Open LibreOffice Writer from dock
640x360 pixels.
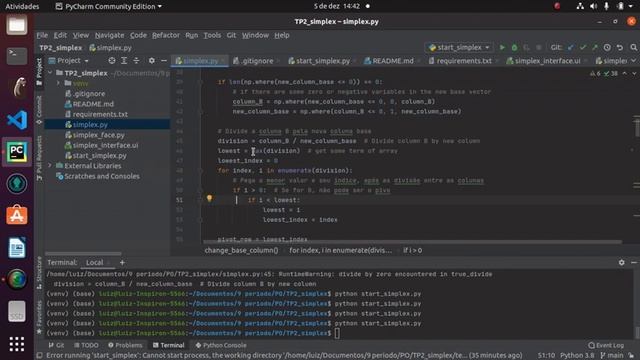click(17, 247)
